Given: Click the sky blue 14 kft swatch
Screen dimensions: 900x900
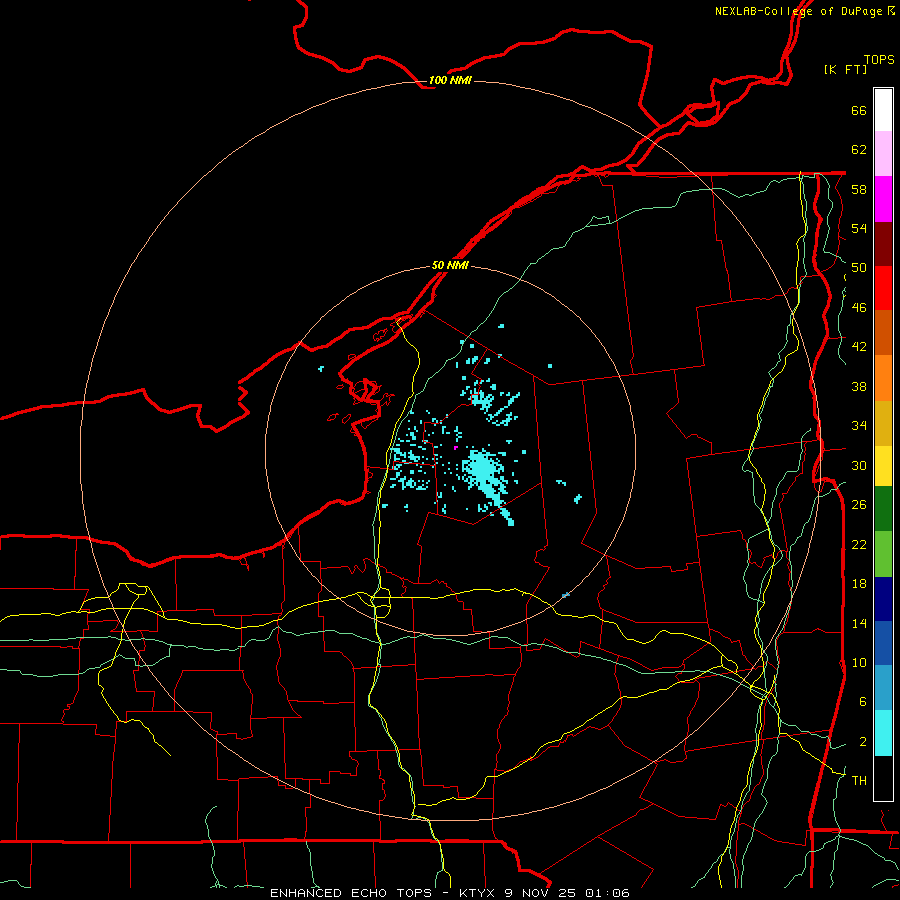Looking at the screenshot, I should [x=883, y=688].
